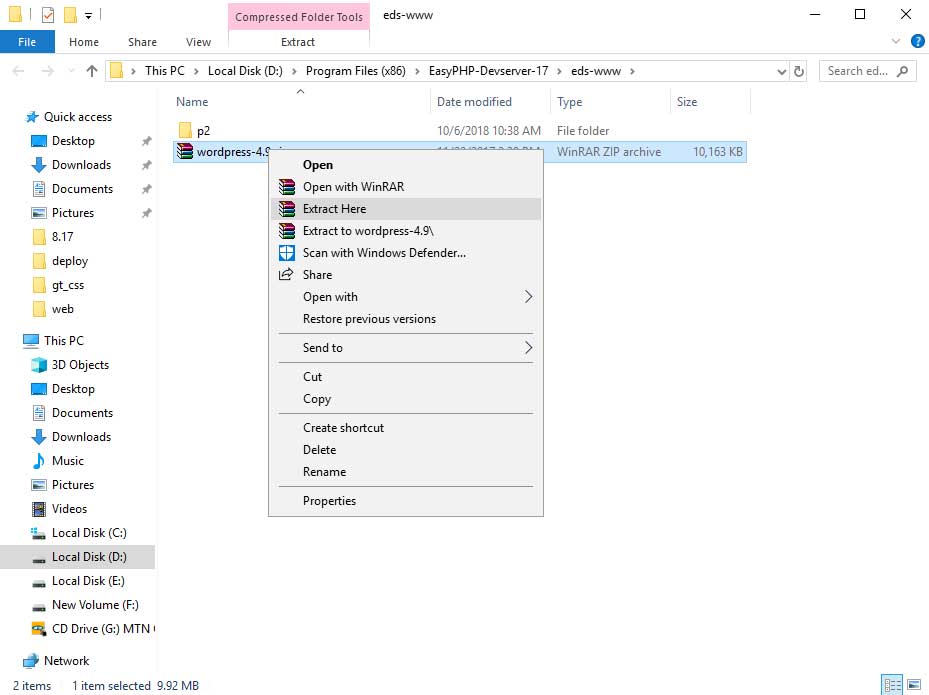
Task: Choose Open with WinRAR option
Action: (406, 187)
